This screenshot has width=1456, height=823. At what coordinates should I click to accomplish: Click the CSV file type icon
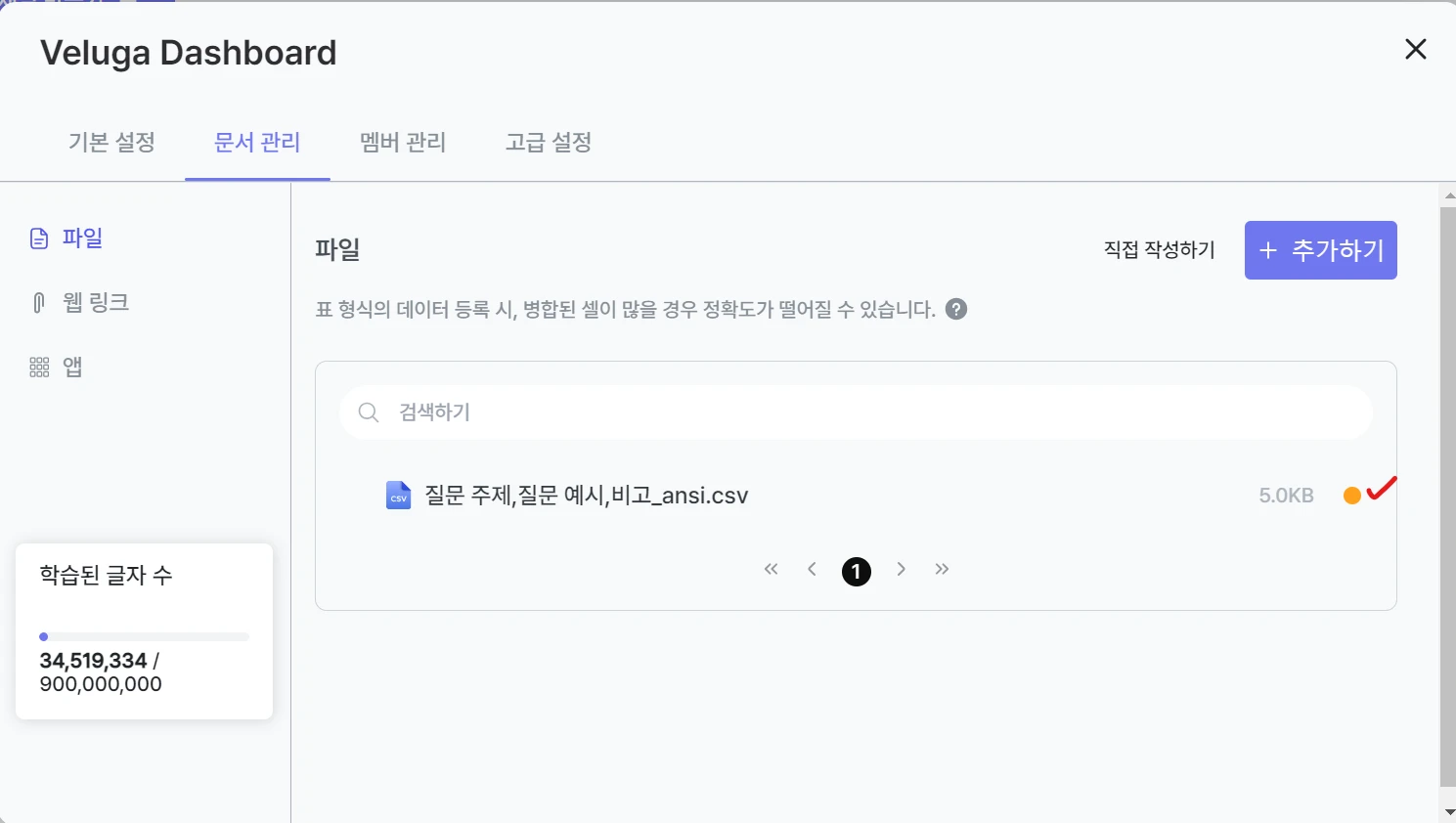click(x=398, y=496)
